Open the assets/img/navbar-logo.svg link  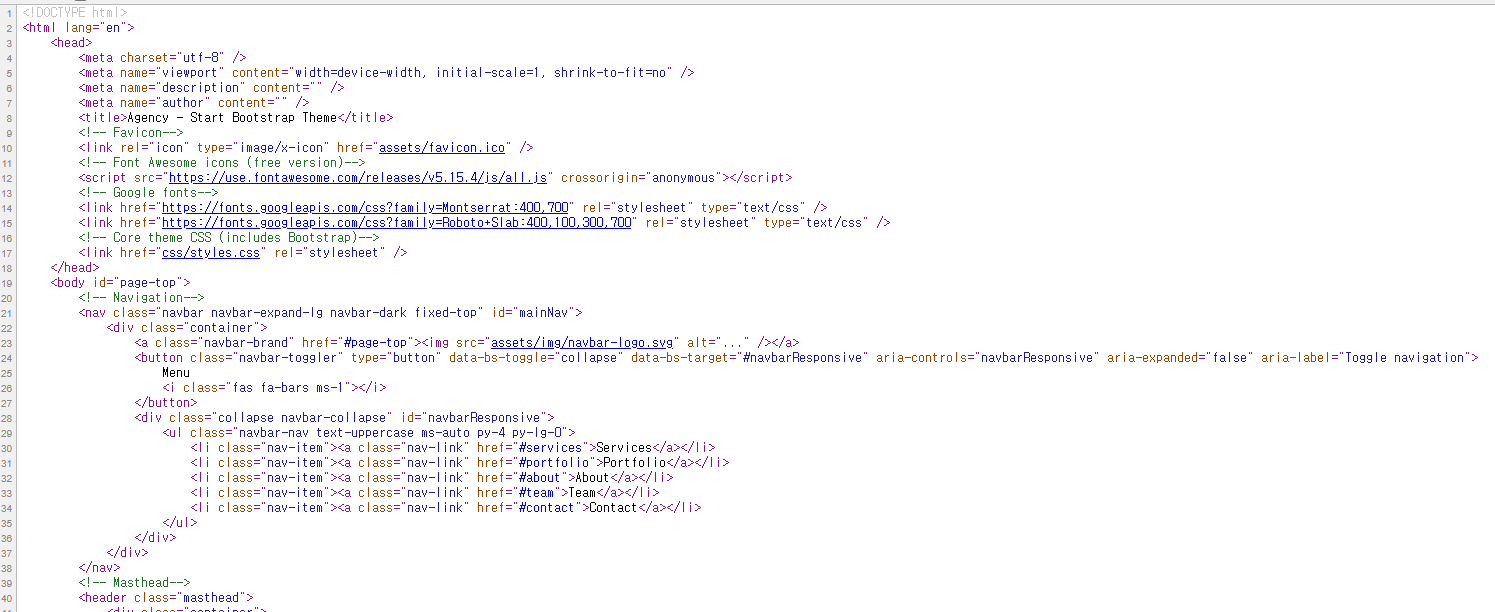[x=583, y=343]
